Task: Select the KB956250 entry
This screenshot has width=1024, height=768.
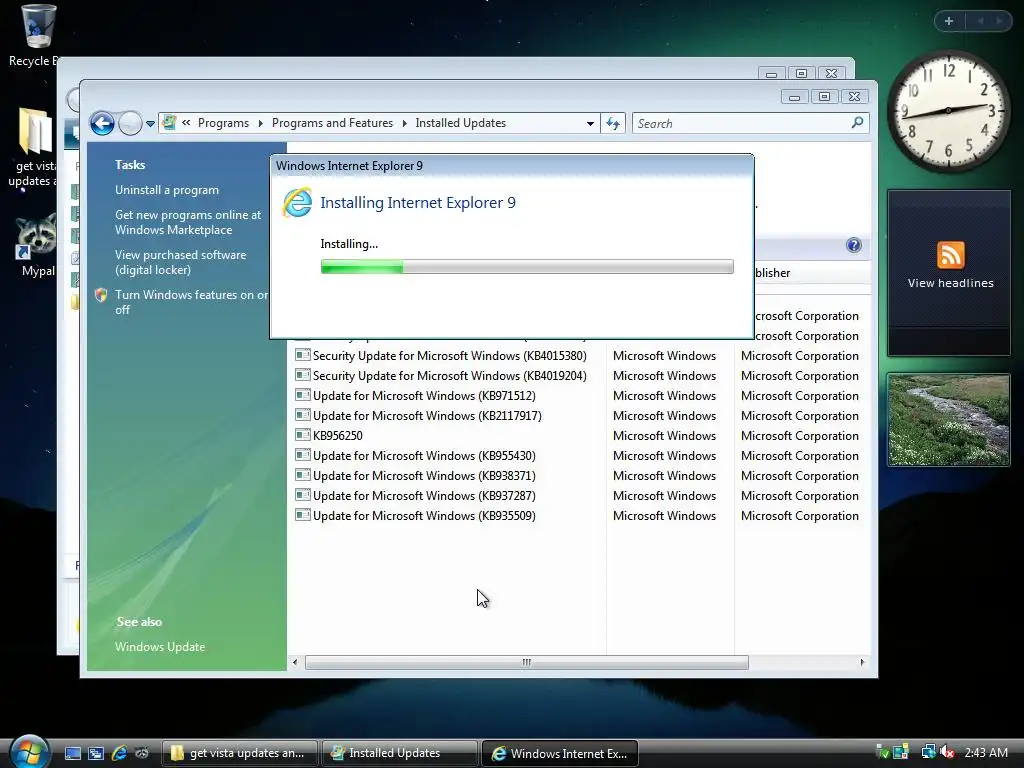Action: coord(577,436)
